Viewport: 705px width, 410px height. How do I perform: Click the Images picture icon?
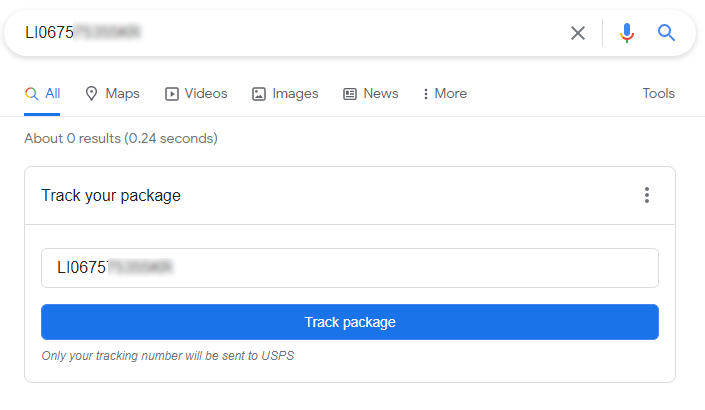(x=259, y=94)
